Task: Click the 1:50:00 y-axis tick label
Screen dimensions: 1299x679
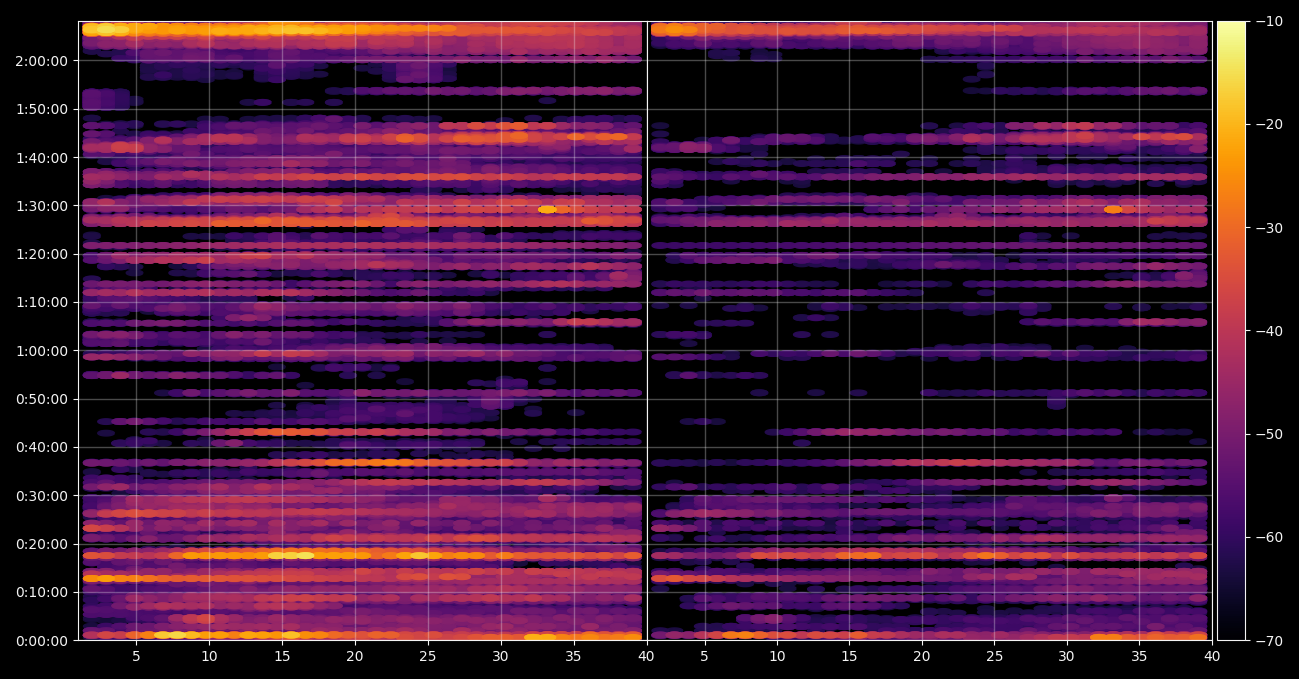Action: pyautogui.click(x=42, y=109)
